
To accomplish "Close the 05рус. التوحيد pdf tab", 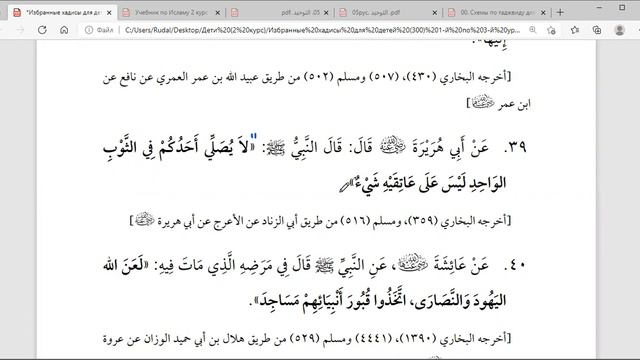I will click(x=435, y=13).
